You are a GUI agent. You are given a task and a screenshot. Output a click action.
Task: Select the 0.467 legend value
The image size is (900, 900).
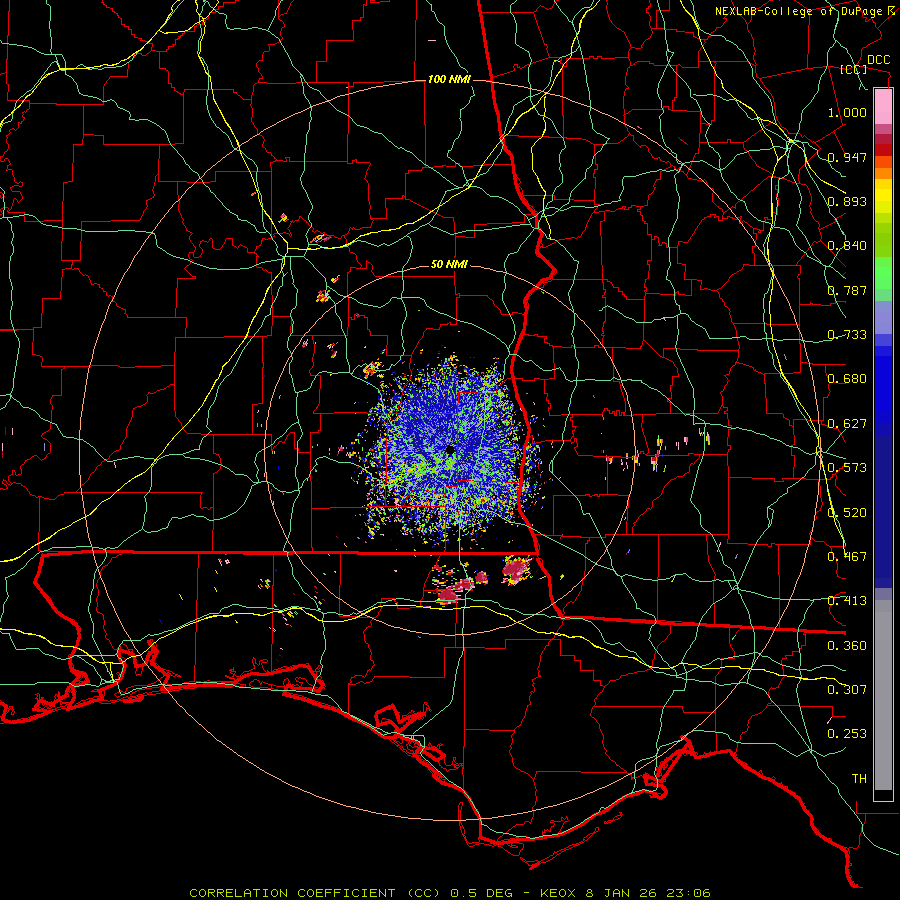(847, 557)
